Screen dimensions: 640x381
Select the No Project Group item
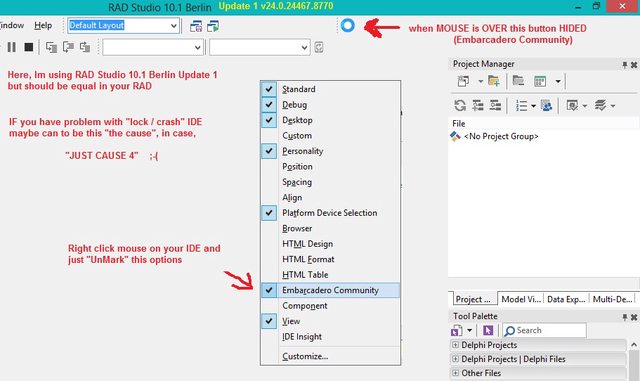pyautogui.click(x=501, y=136)
